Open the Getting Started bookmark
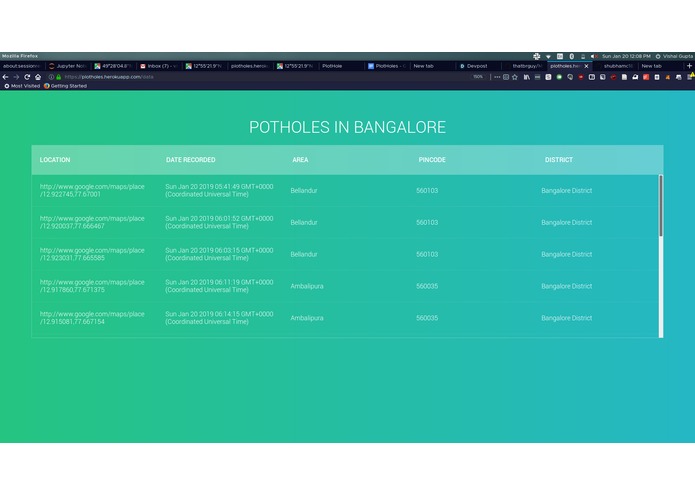The image size is (695, 494). (x=65, y=86)
